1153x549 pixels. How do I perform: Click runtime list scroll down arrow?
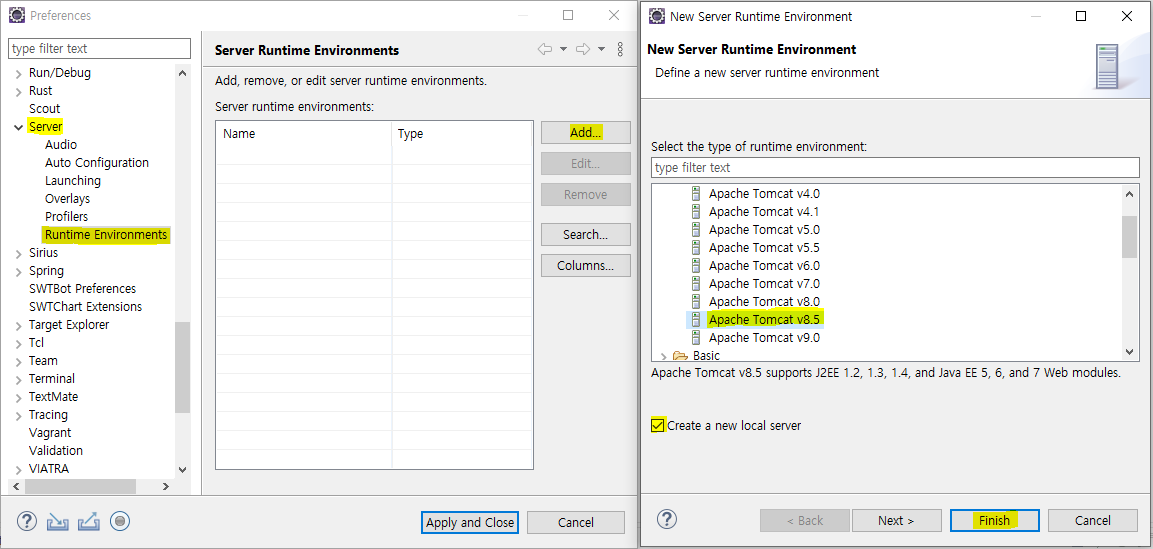(1129, 353)
